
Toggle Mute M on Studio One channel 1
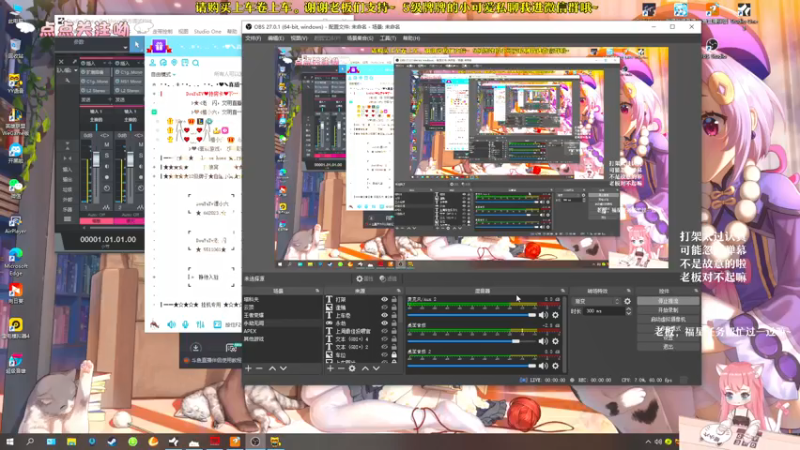[107, 145]
